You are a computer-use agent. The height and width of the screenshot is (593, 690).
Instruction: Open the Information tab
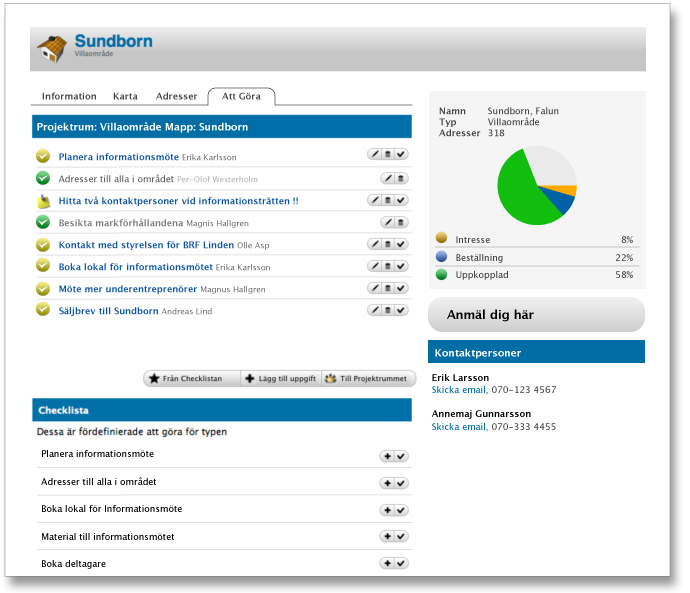click(x=69, y=97)
